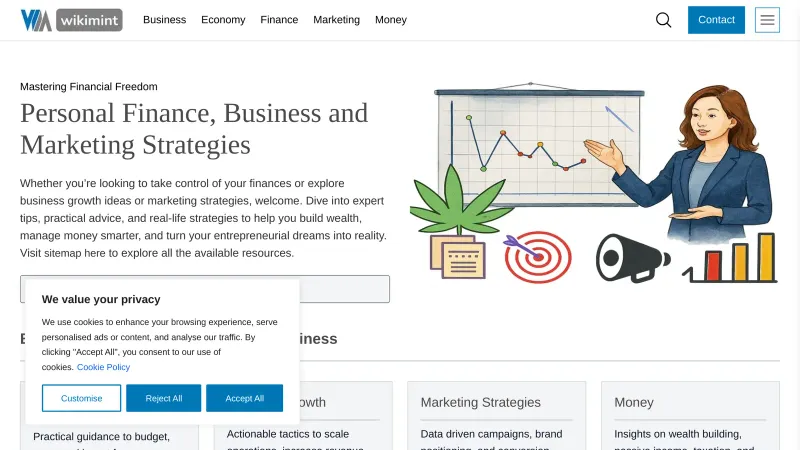
Task: Click the bullseye target illustration
Action: (537, 256)
